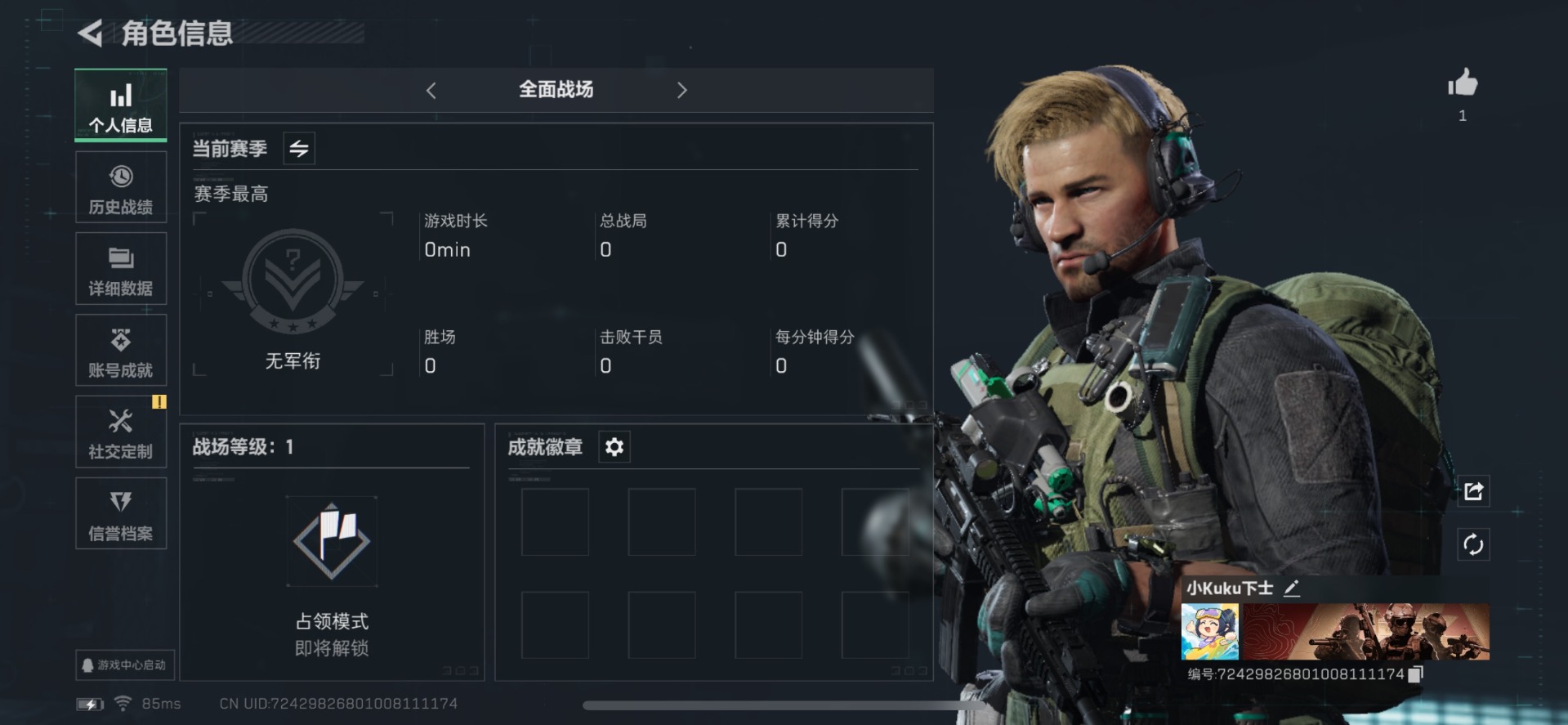Go back using the arrow beside 角色信息
This screenshot has height=725, width=1568.
[90, 34]
